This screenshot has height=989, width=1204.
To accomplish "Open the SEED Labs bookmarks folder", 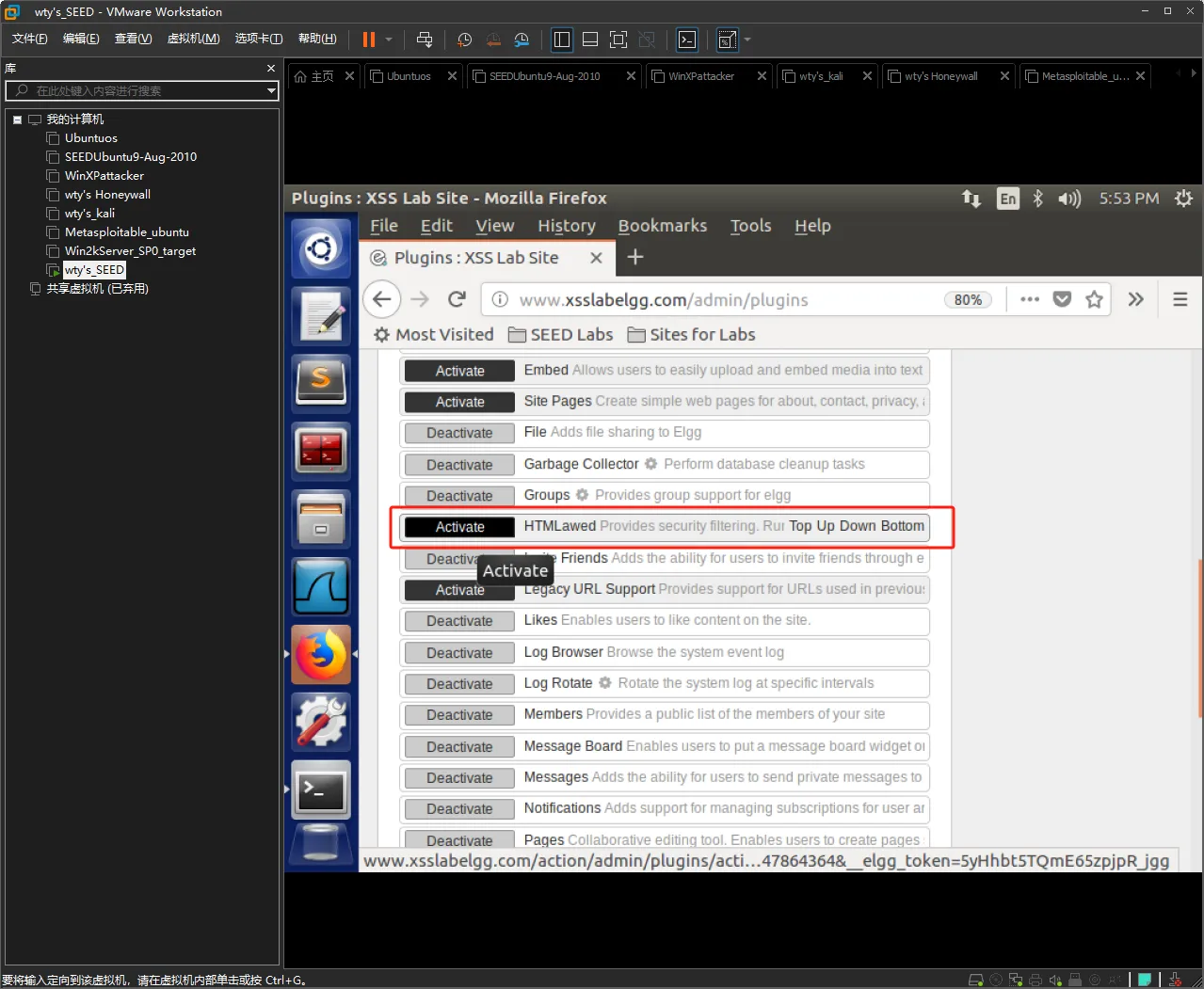I will pos(561,335).
